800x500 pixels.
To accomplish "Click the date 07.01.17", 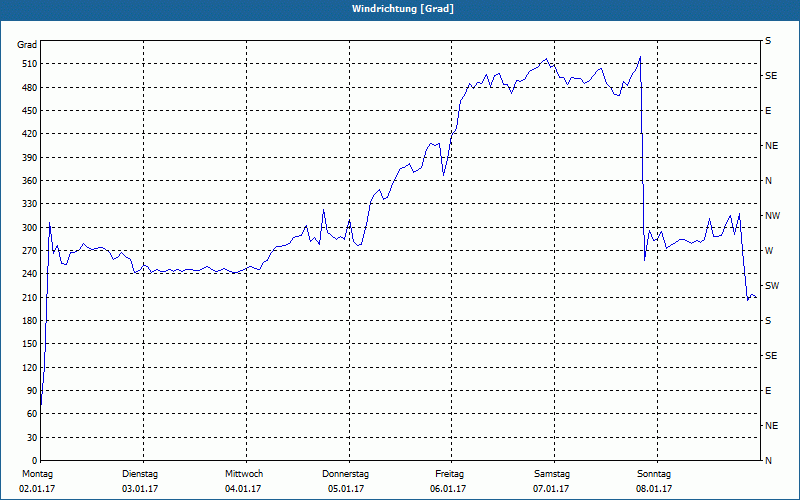I will point(551,489).
